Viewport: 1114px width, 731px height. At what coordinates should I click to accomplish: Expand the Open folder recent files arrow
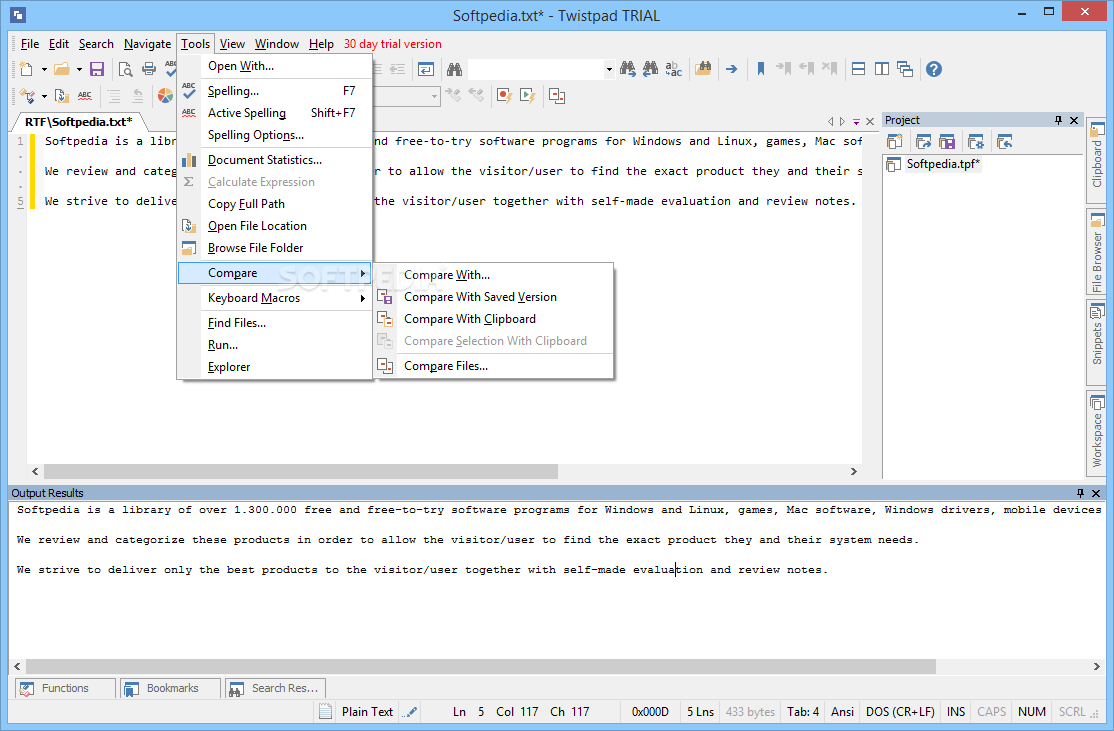click(79, 69)
